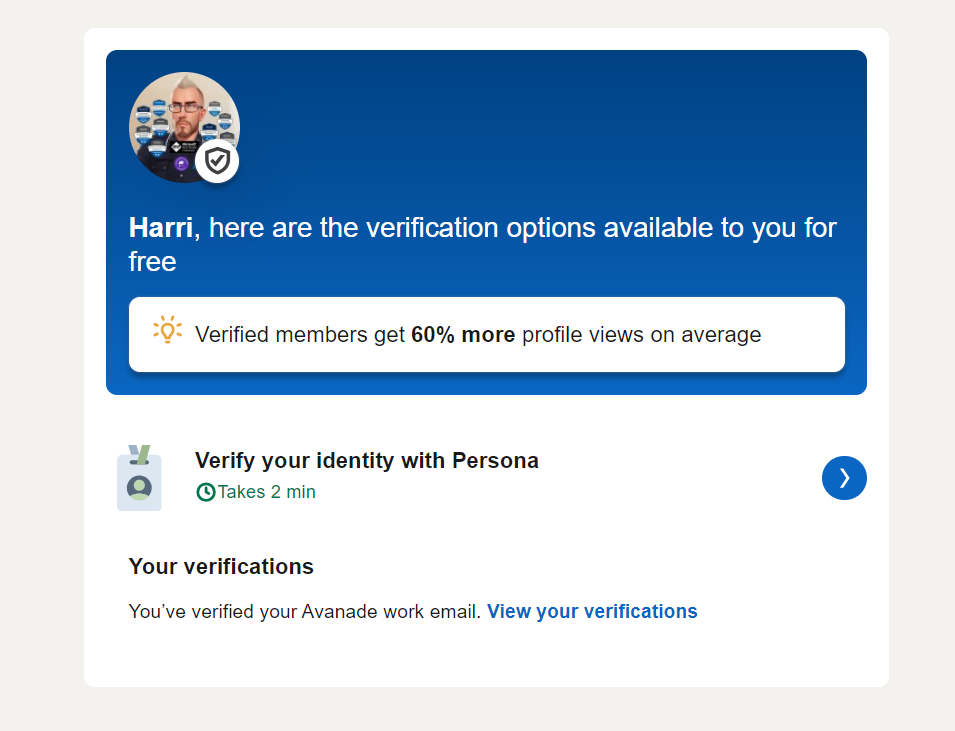Click the word 'Persona' in the option title
Viewport: 955px width, 731px height.
click(495, 461)
